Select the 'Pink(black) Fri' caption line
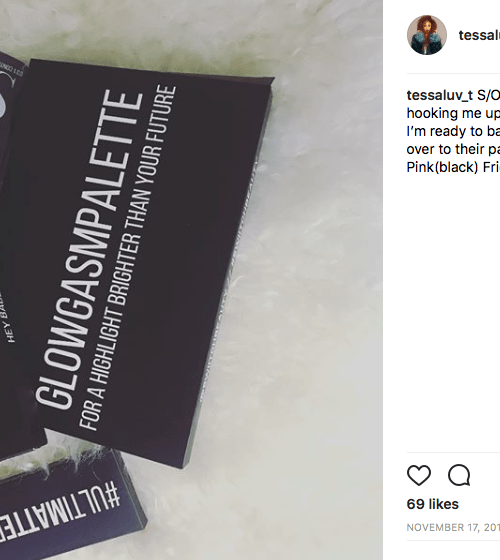Viewport: 500px width, 560px height. pyautogui.click(x=453, y=167)
